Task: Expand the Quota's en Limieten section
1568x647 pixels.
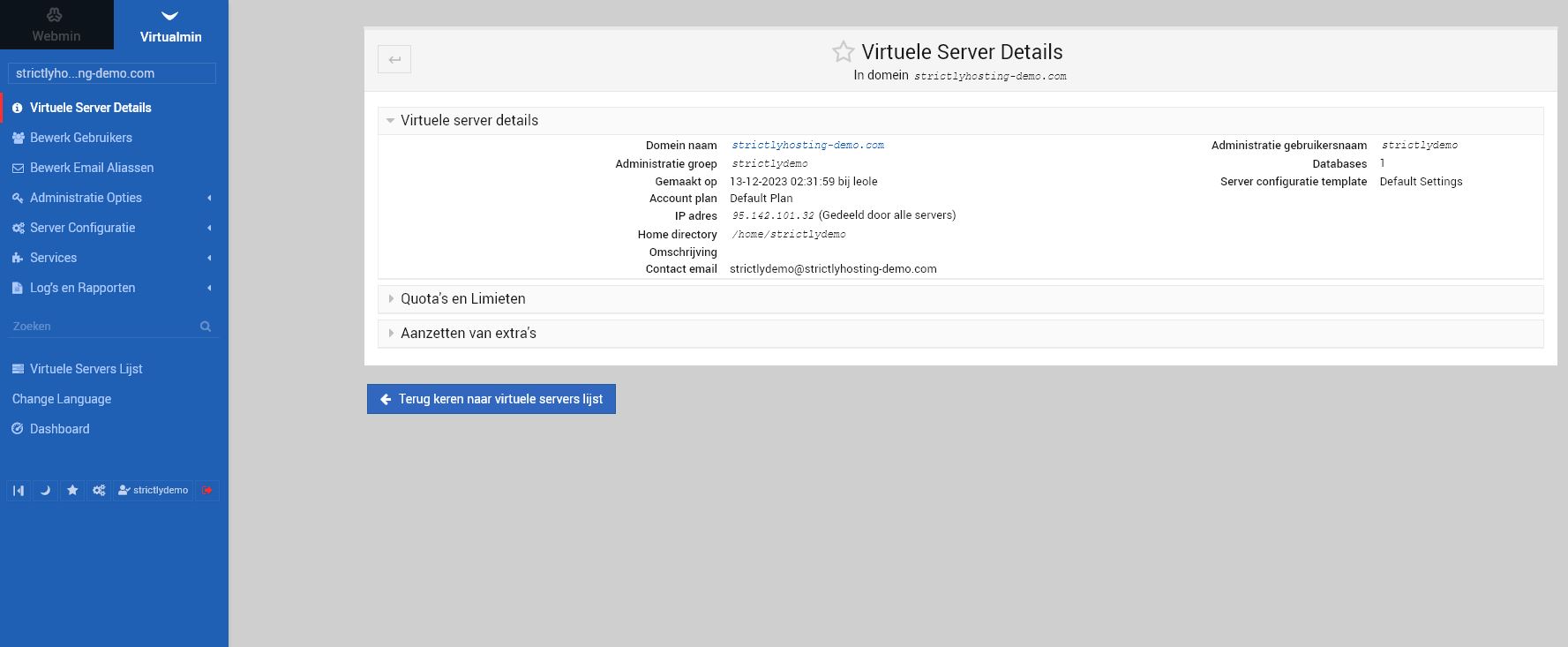Action: click(x=960, y=299)
